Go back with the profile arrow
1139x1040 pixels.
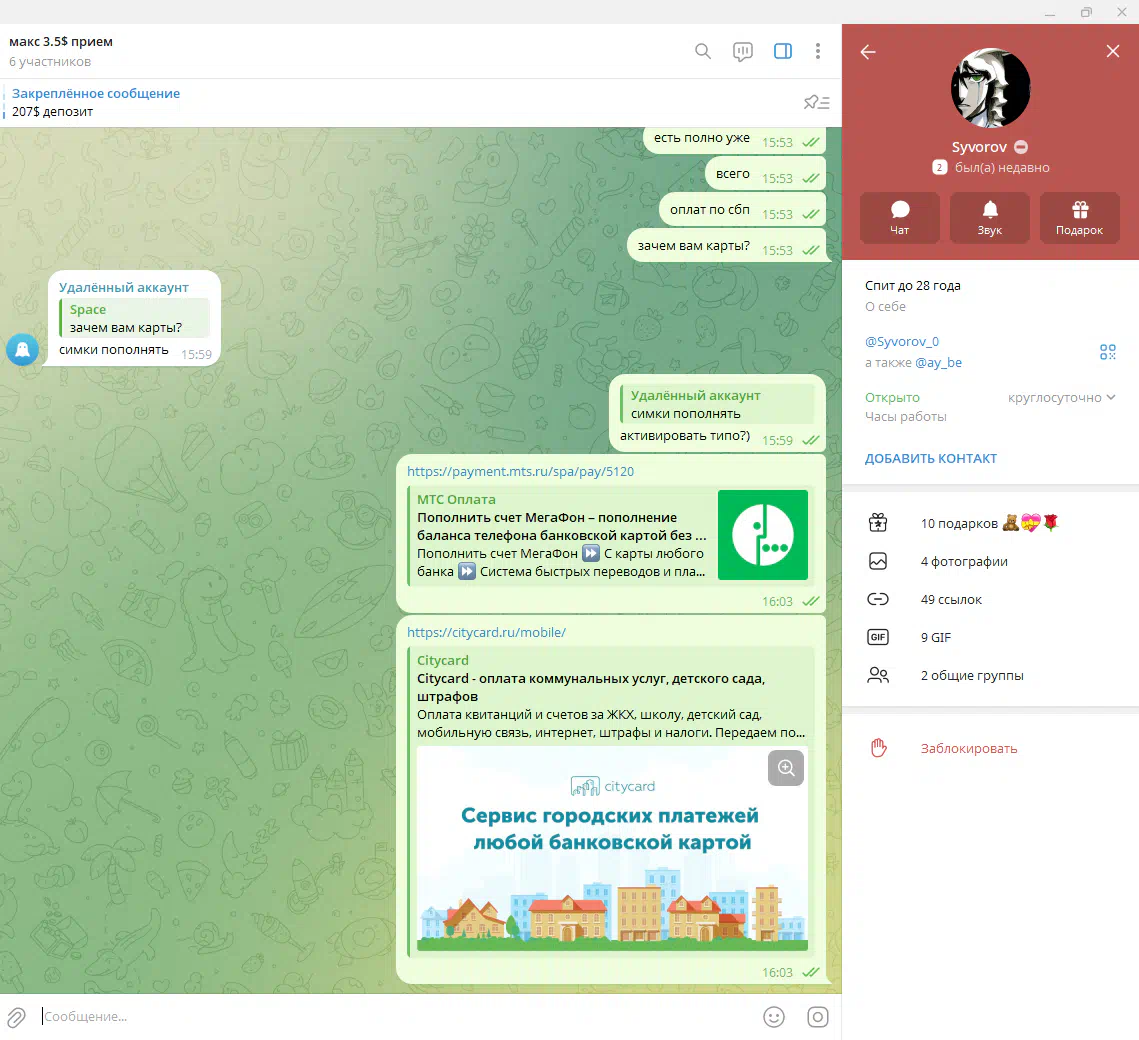[868, 52]
